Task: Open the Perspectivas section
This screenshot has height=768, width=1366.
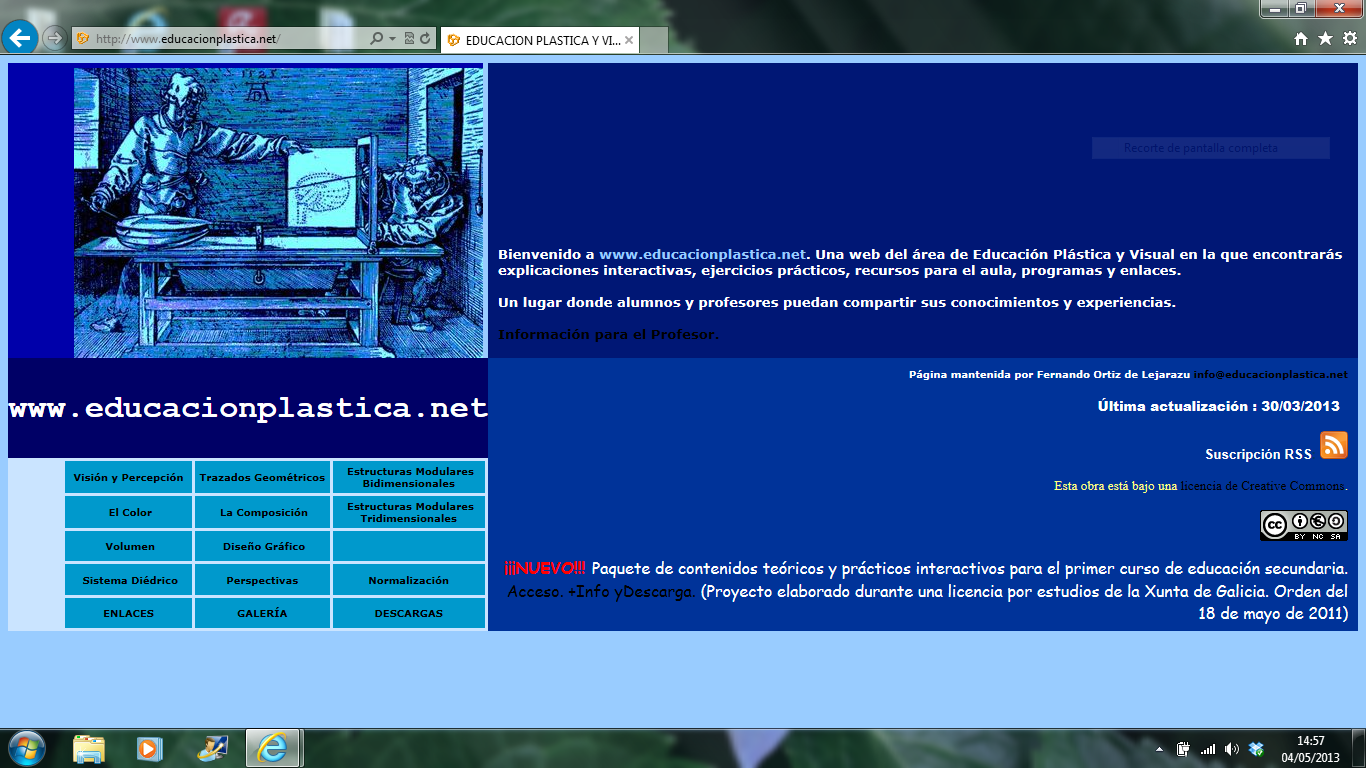Action: point(262,580)
